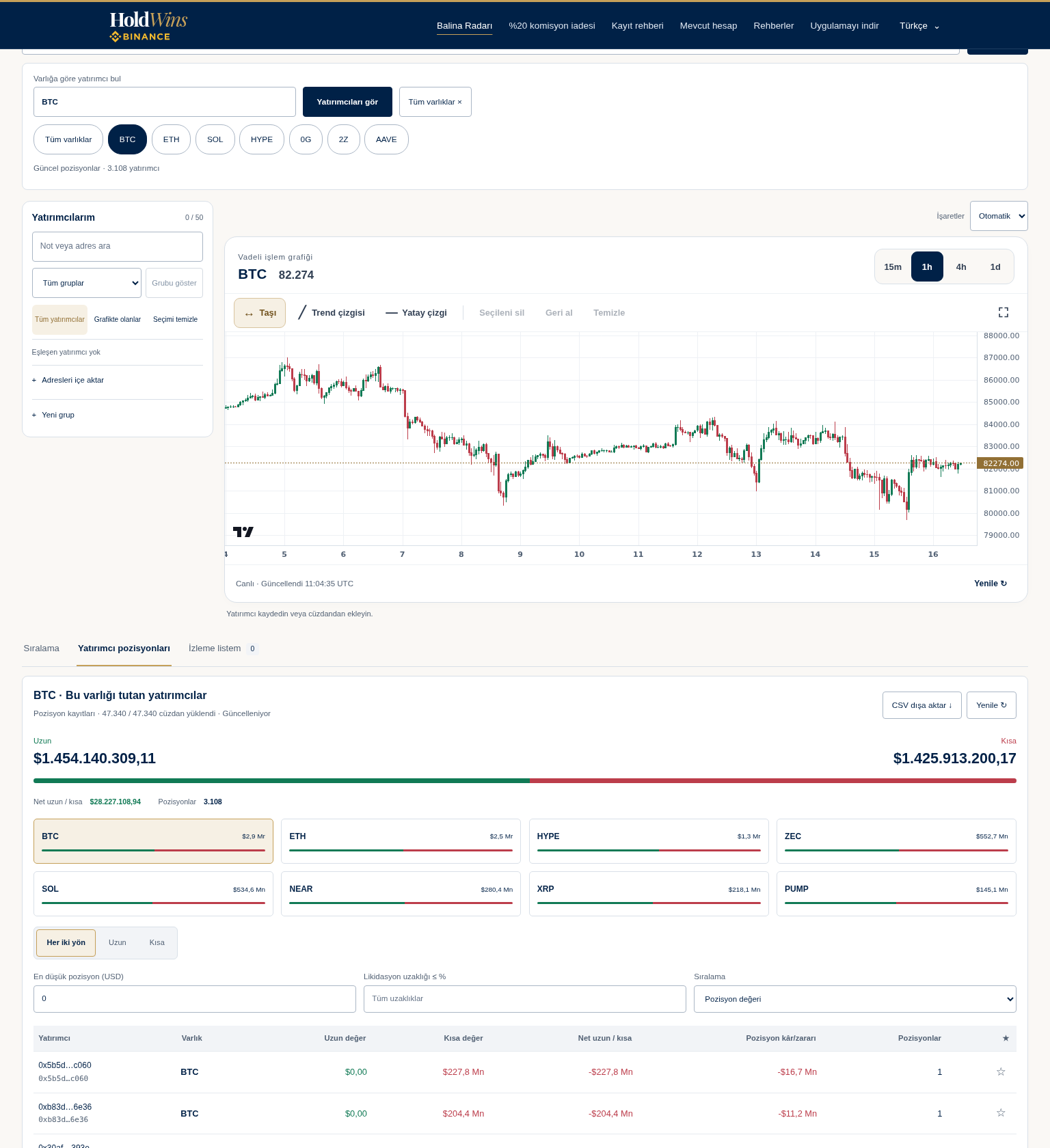This screenshot has height=1148, width=1050.
Task: Open the ZEC asset card
Action: tap(896, 841)
